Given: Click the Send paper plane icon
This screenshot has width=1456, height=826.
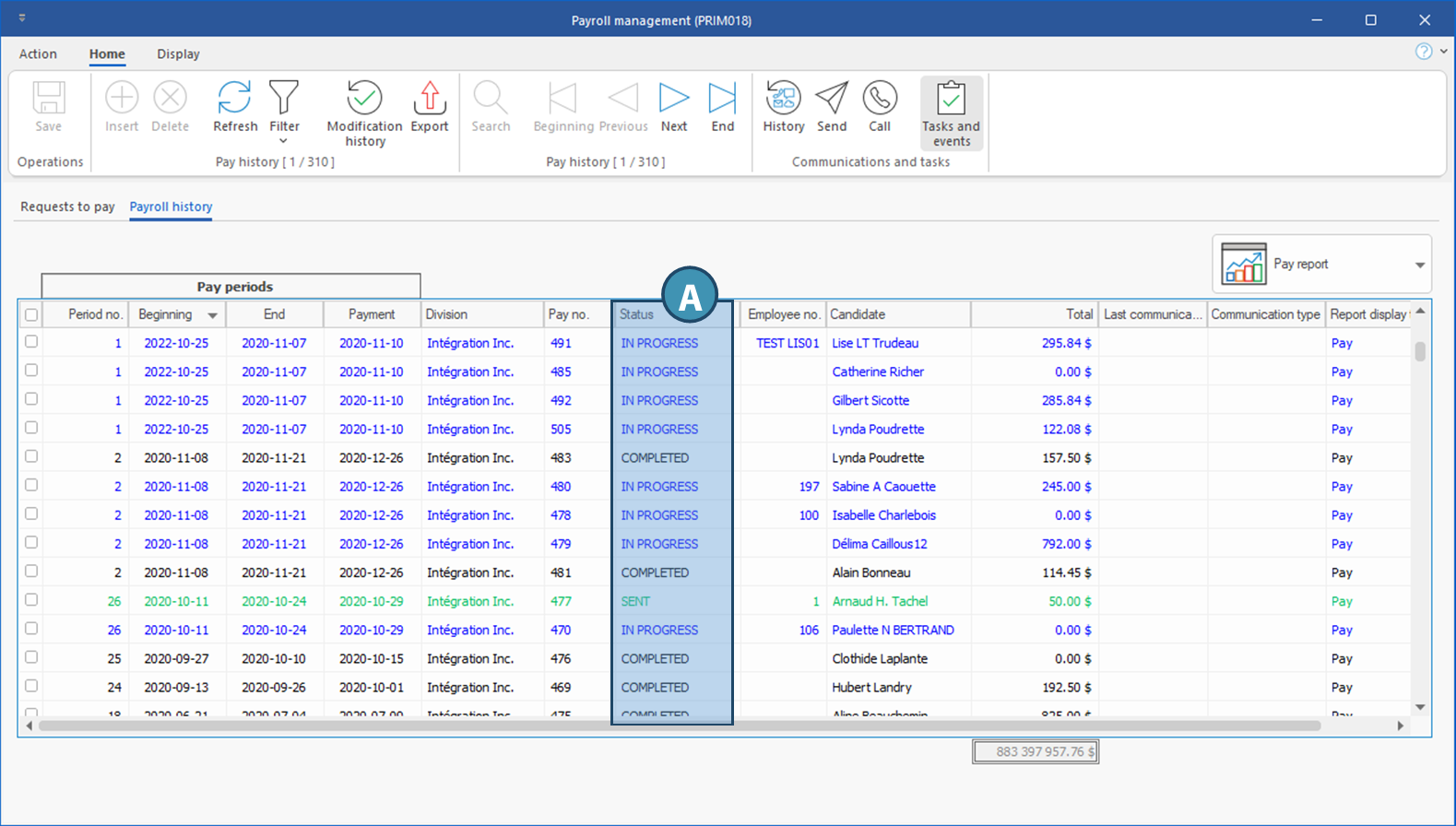Looking at the screenshot, I should (x=831, y=98).
